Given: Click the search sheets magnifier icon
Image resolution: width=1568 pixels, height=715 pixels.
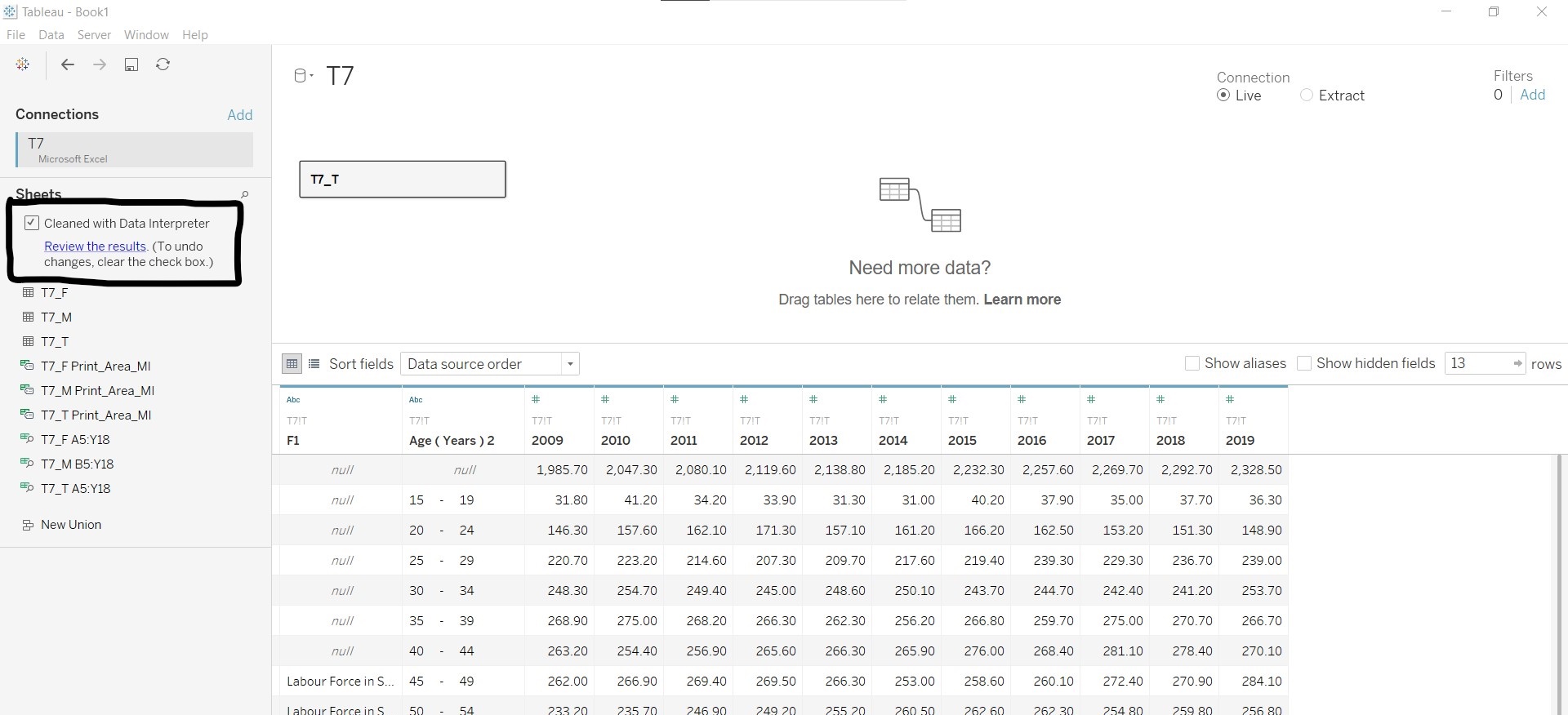Looking at the screenshot, I should [244, 194].
